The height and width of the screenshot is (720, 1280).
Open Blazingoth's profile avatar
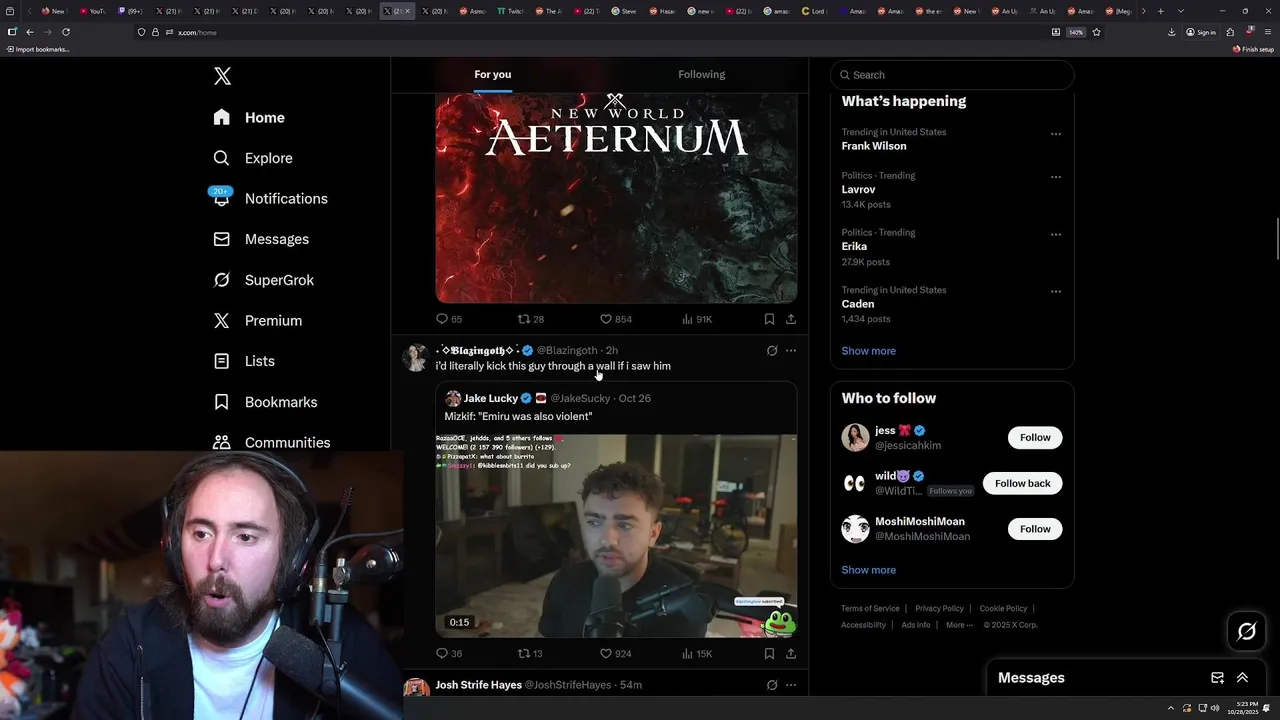(415, 357)
